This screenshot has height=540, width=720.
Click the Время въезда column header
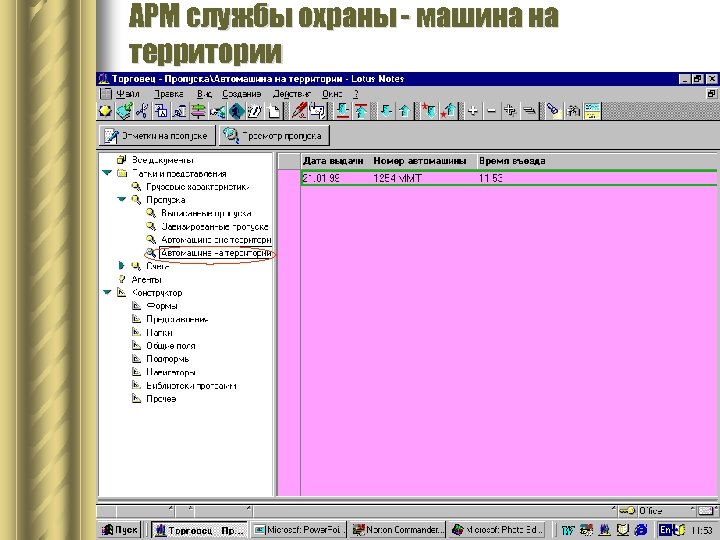[512, 161]
